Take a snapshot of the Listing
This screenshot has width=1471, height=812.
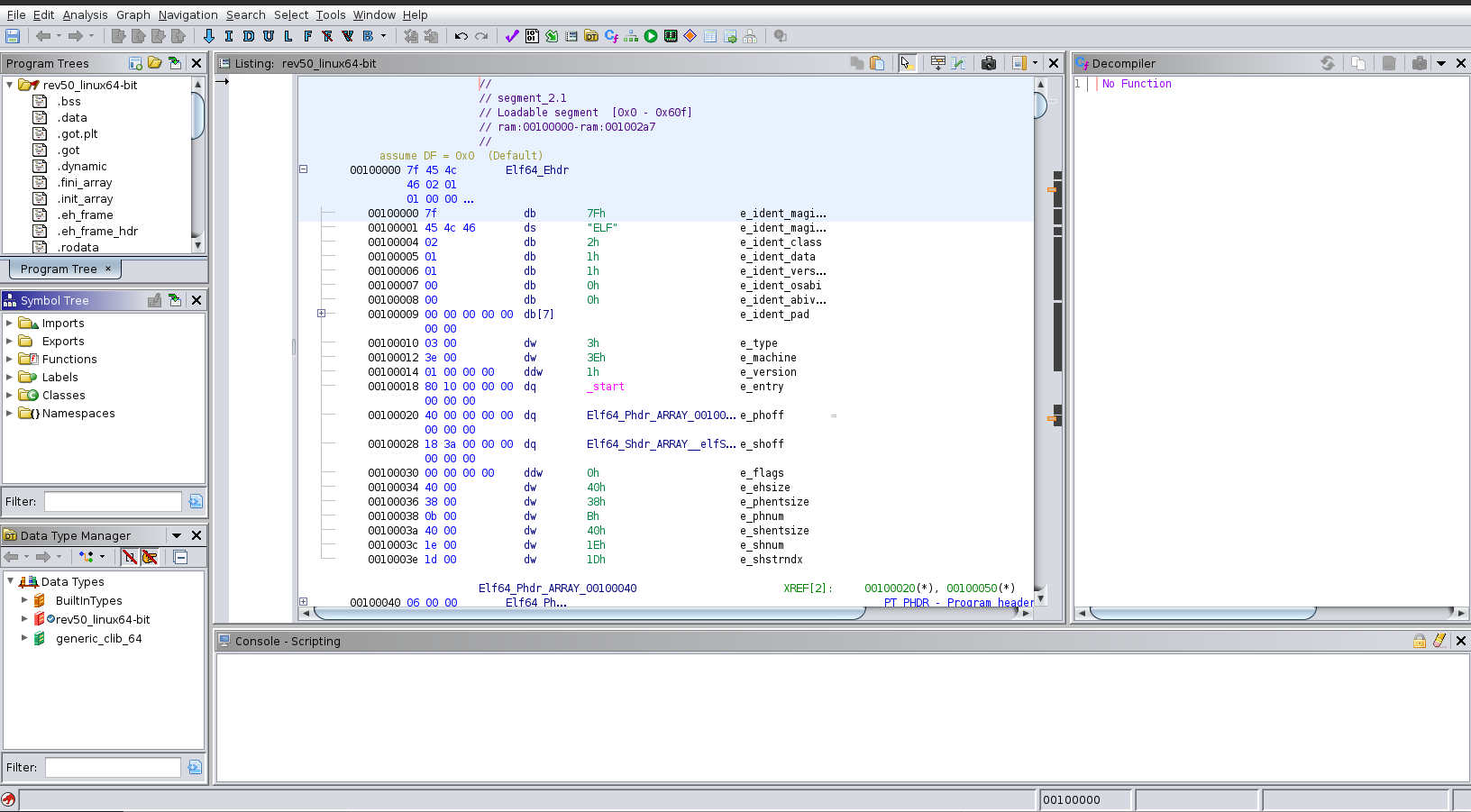coord(989,63)
